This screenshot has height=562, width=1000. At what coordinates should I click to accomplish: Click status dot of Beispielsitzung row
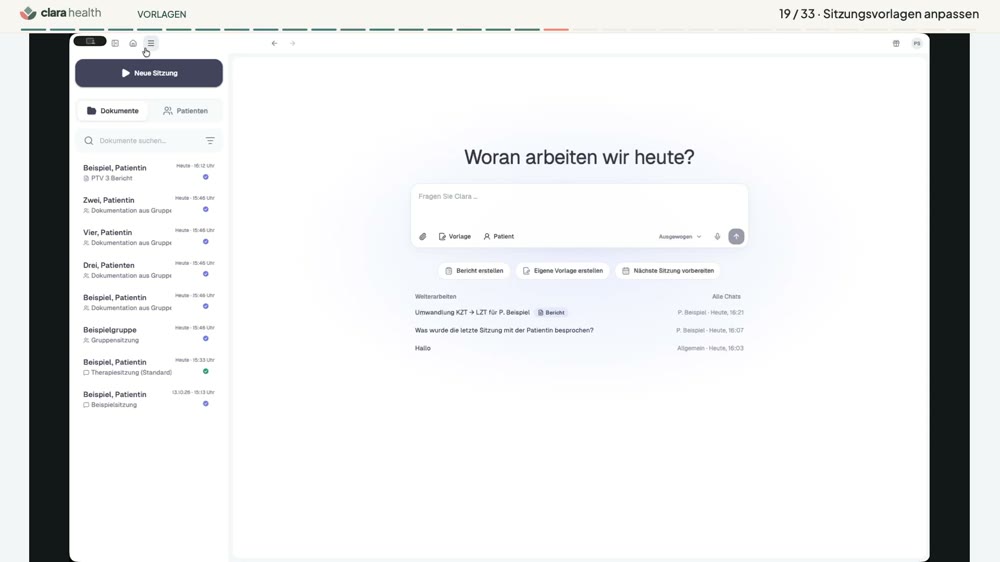[x=205, y=404]
